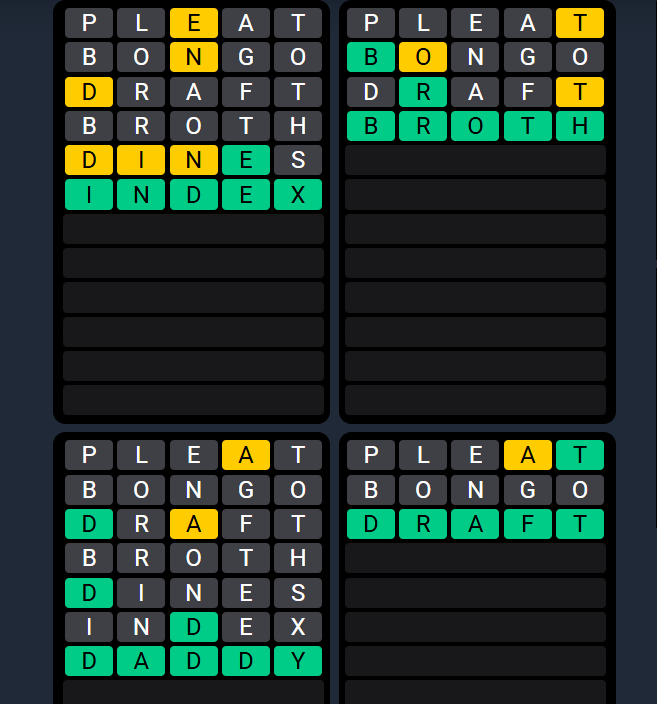Click the yellow O tile in top-right BONGO row
657x704 pixels.
[423, 57]
